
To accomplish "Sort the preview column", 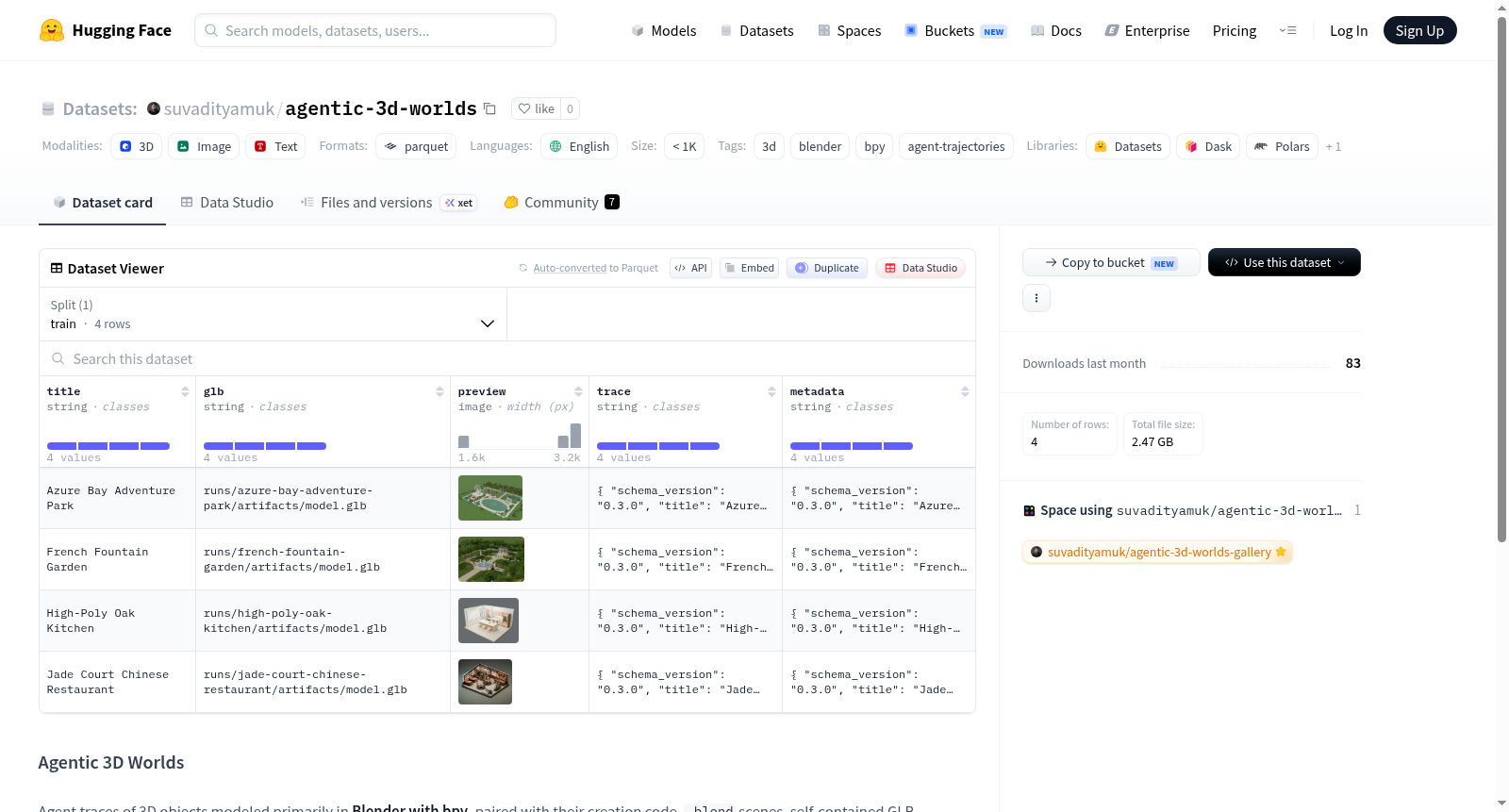I will (578, 391).
